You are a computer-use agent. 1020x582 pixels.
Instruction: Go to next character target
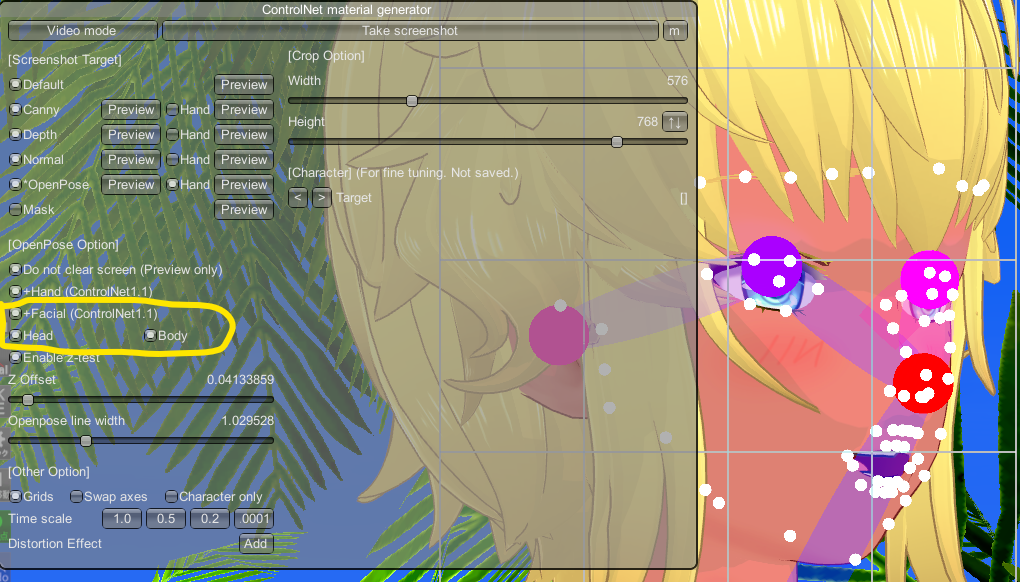(322, 198)
